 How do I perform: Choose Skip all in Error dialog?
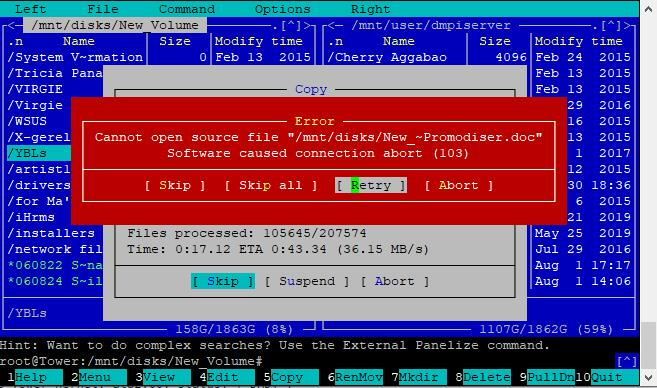271,185
